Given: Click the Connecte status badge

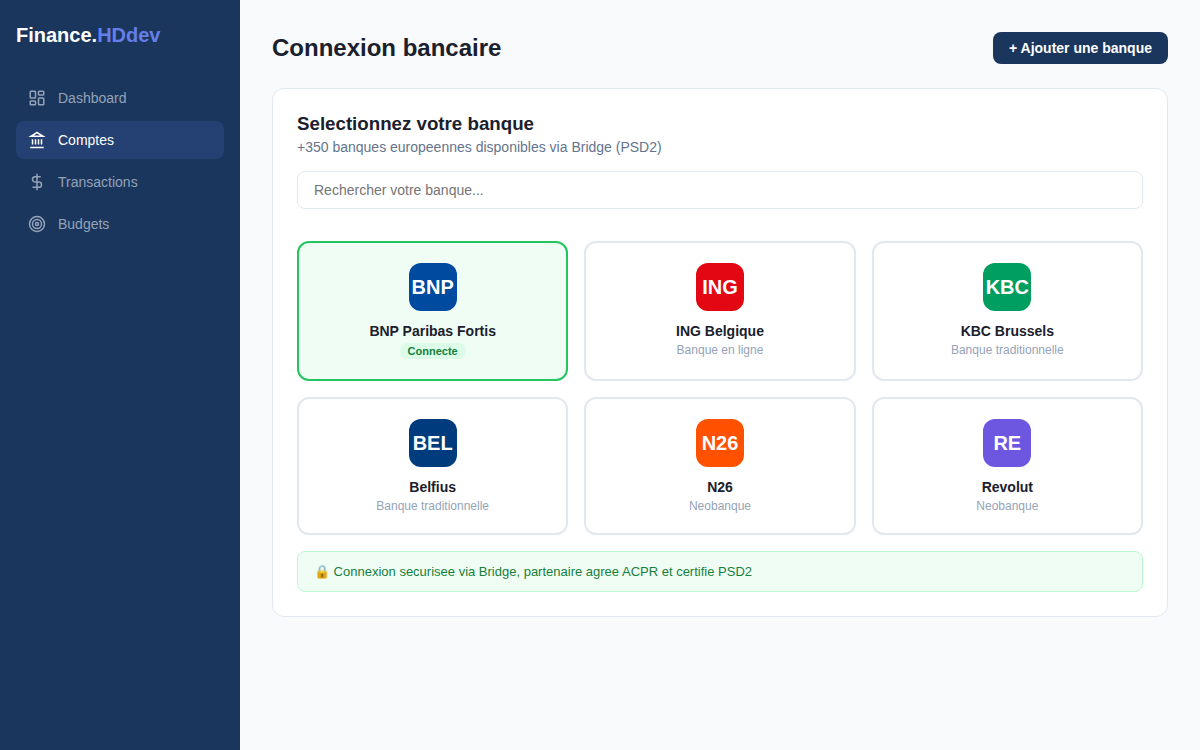Looking at the screenshot, I should coord(432,351).
